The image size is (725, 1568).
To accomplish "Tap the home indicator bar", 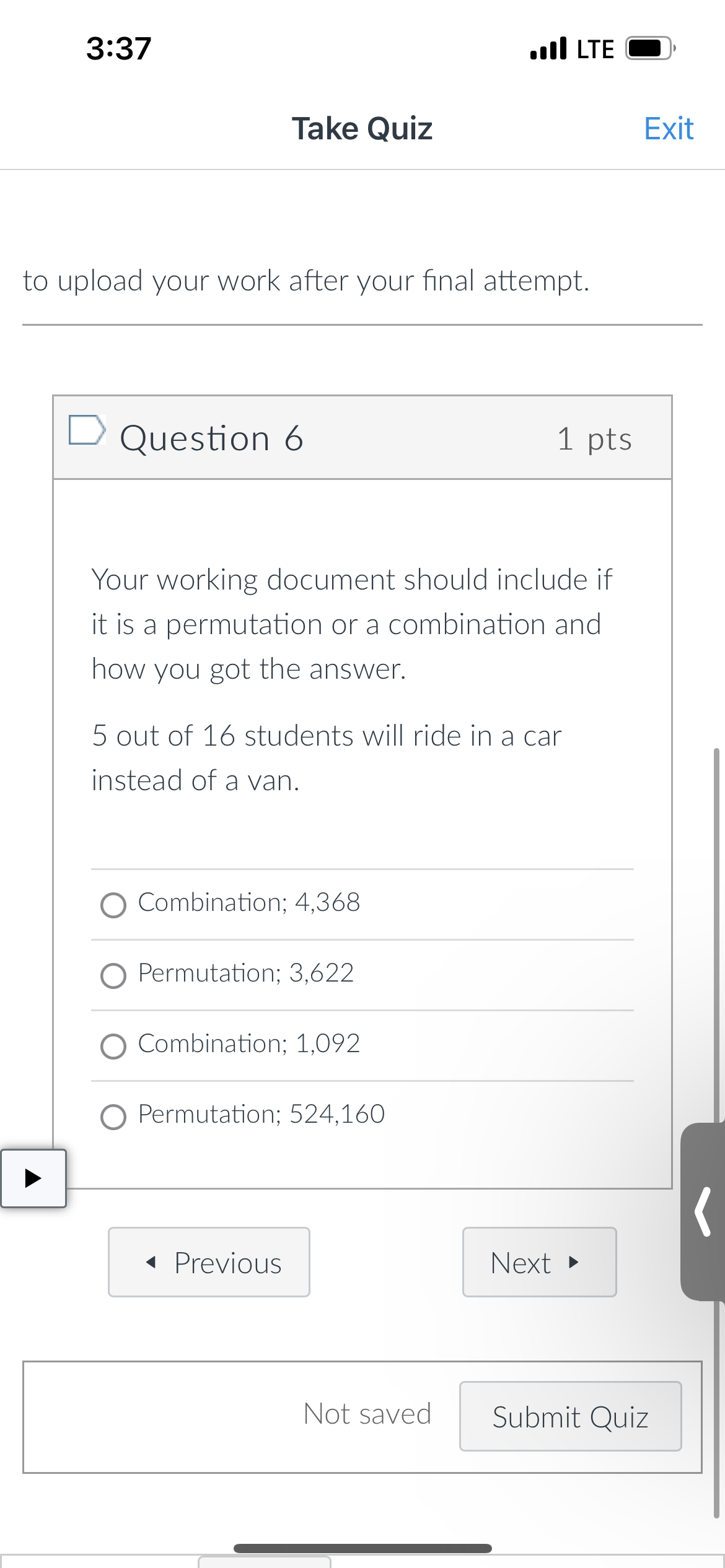I will point(362,1548).
